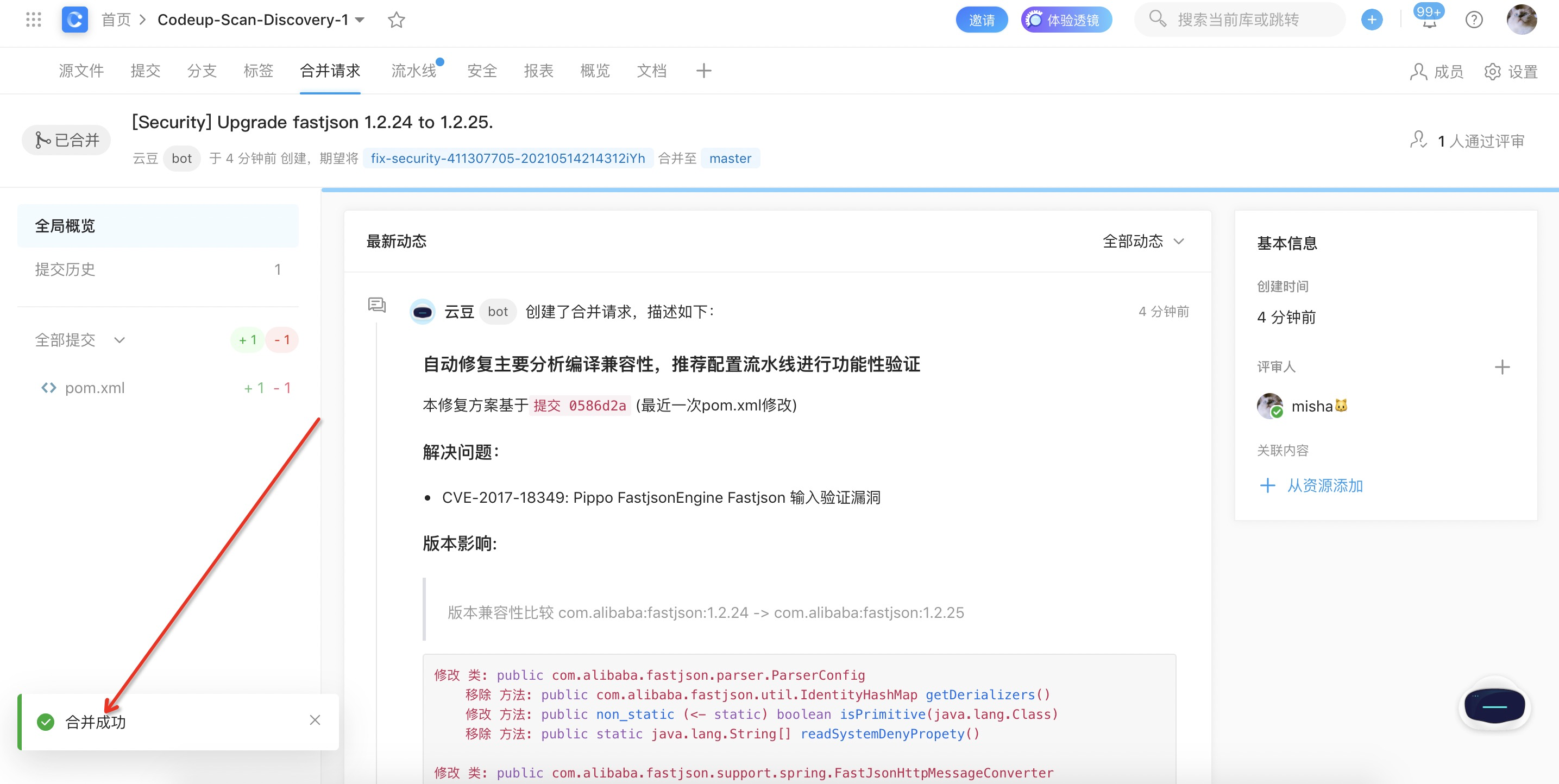Open commit 0586d2a link
This screenshot has height=784, width=1559.
[580, 406]
